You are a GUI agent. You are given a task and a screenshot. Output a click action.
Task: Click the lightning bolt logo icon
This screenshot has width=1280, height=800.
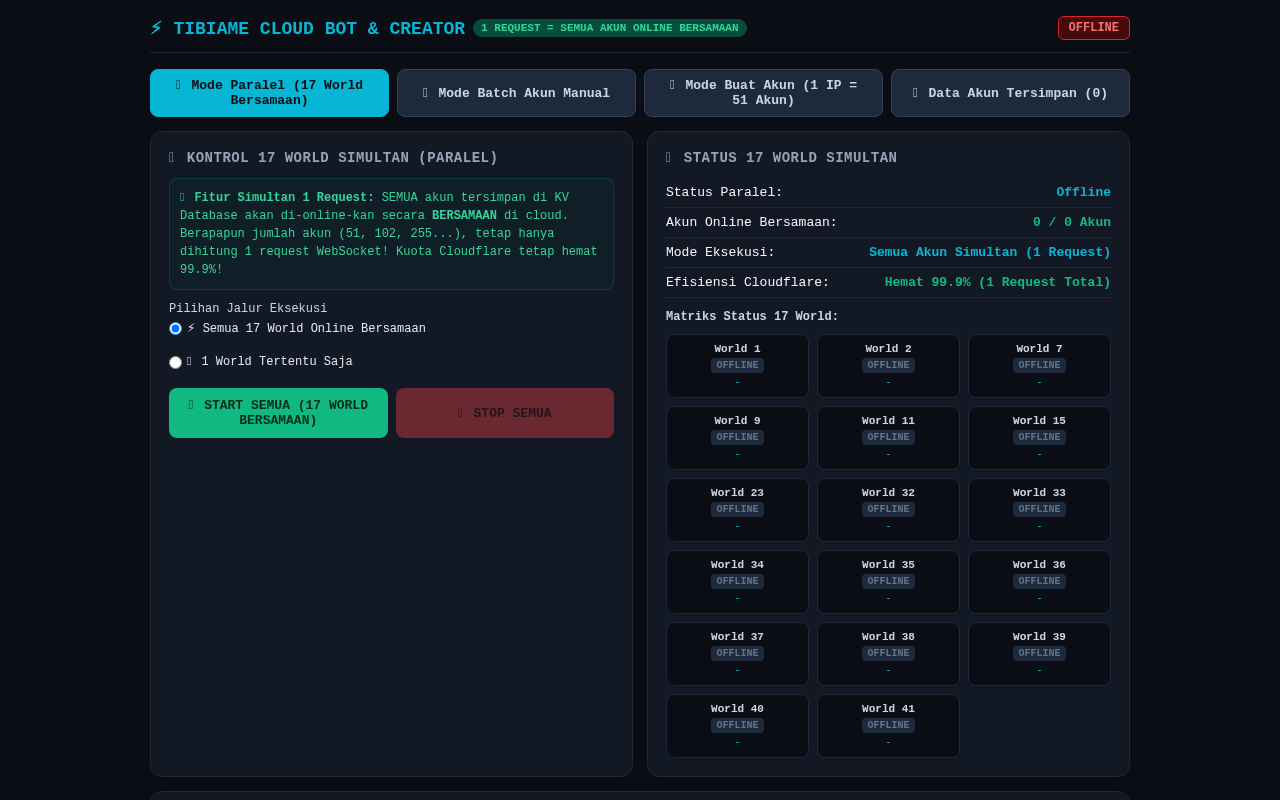tap(156, 28)
